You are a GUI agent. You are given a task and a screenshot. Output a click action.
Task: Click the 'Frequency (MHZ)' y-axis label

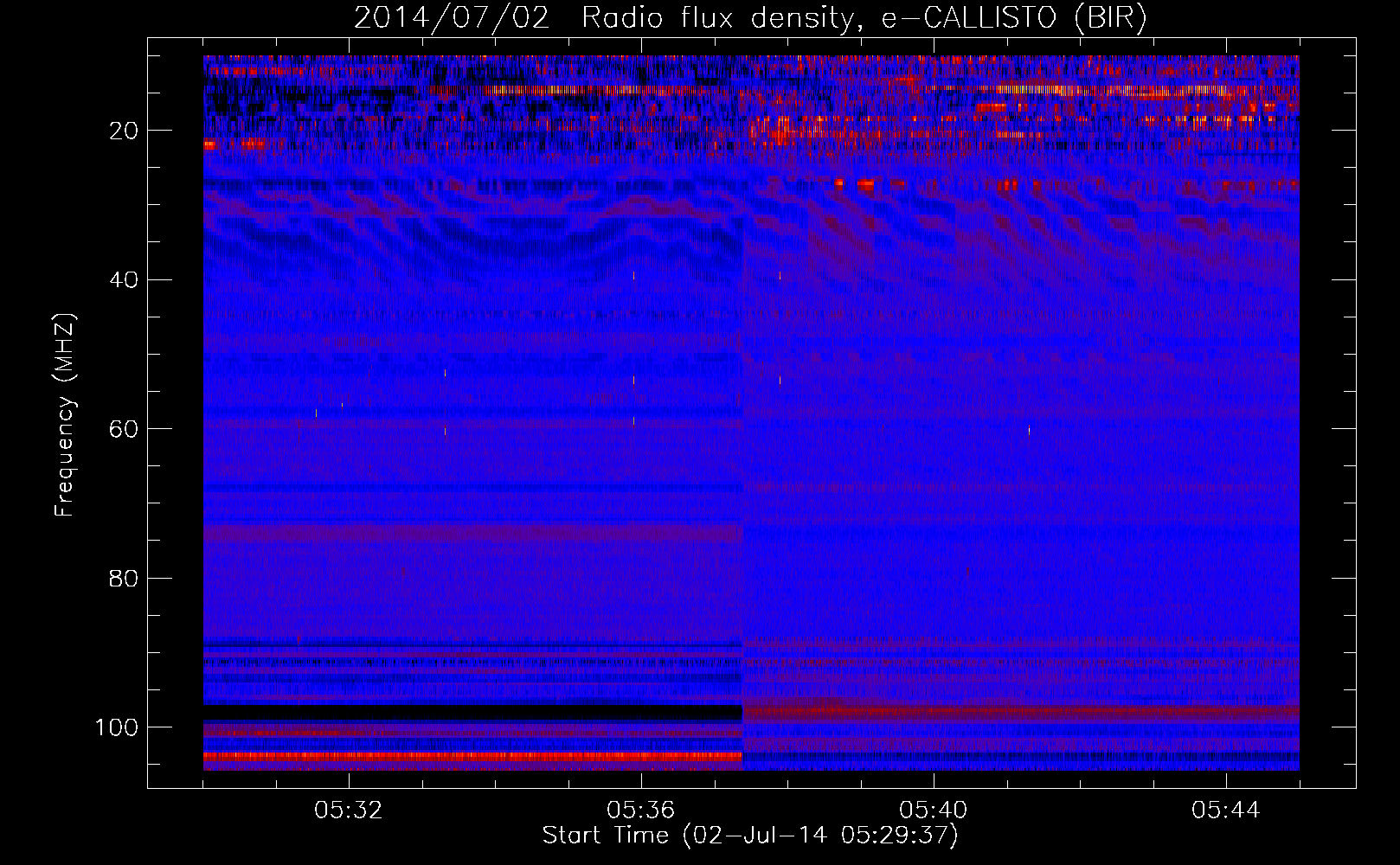point(65,415)
